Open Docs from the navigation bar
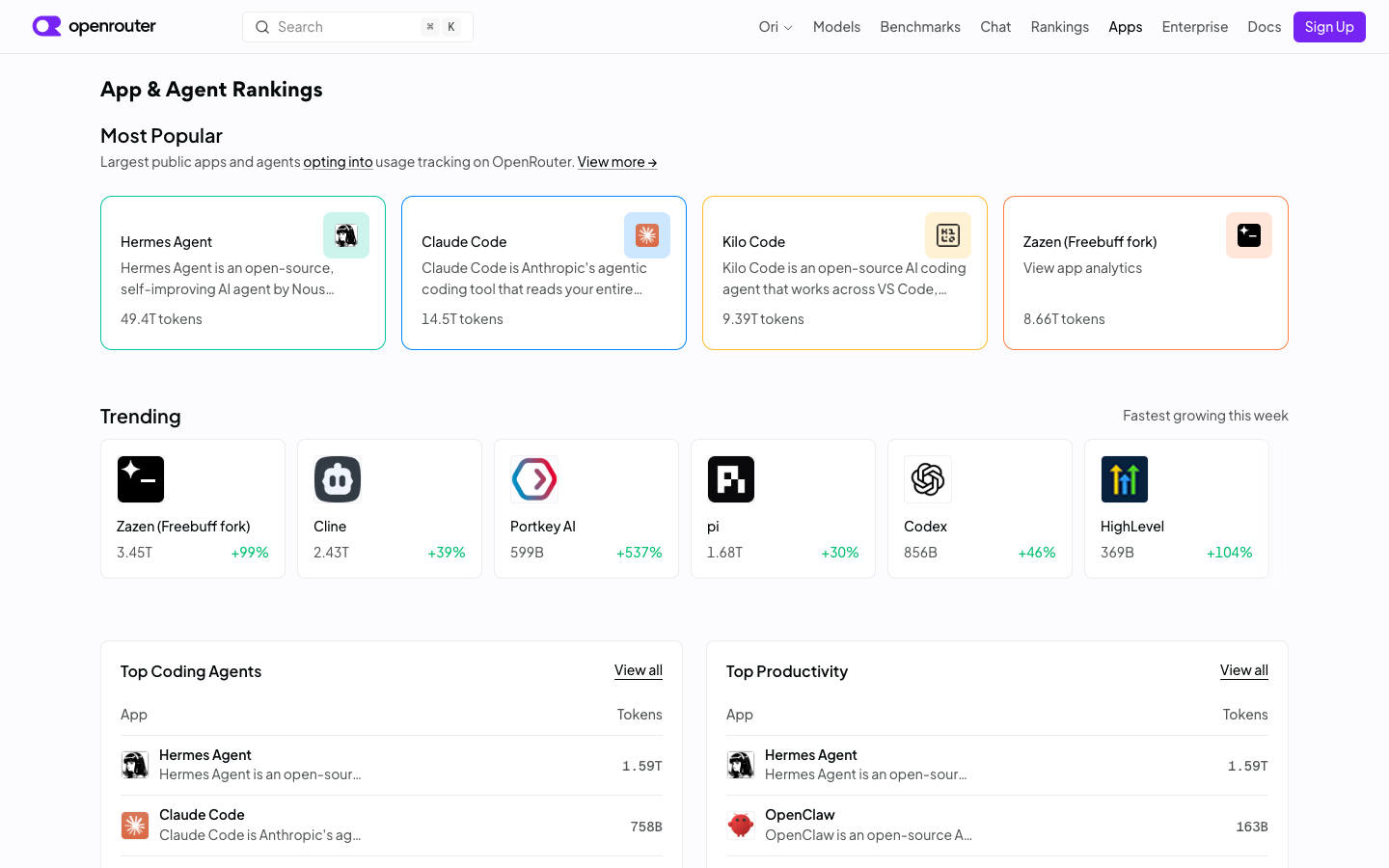This screenshot has height=868, width=1389. pos(1265,27)
